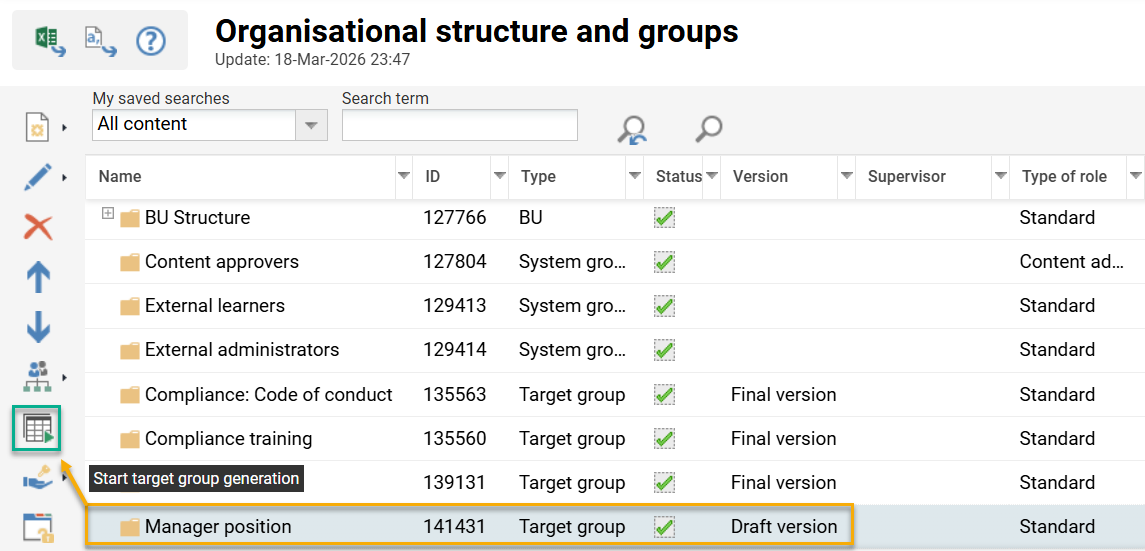The width and height of the screenshot is (1145, 551).
Task: Toggle status check for External administrators
Action: click(x=665, y=350)
